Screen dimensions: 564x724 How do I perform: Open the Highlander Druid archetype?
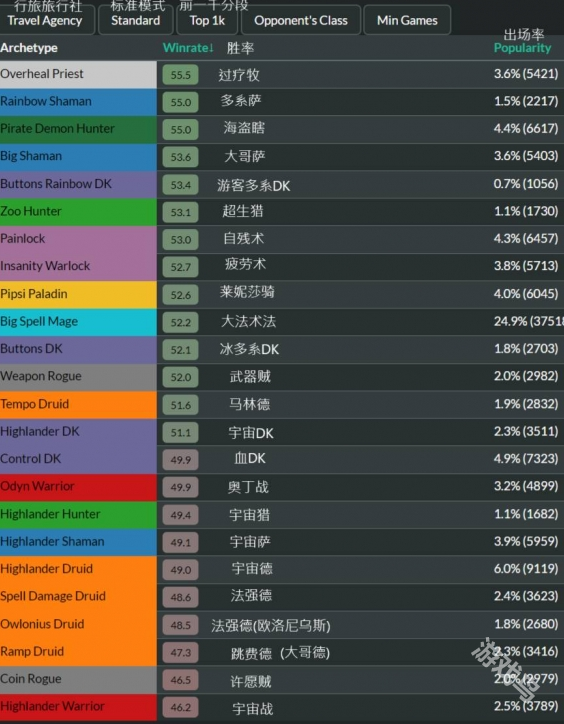(78, 569)
